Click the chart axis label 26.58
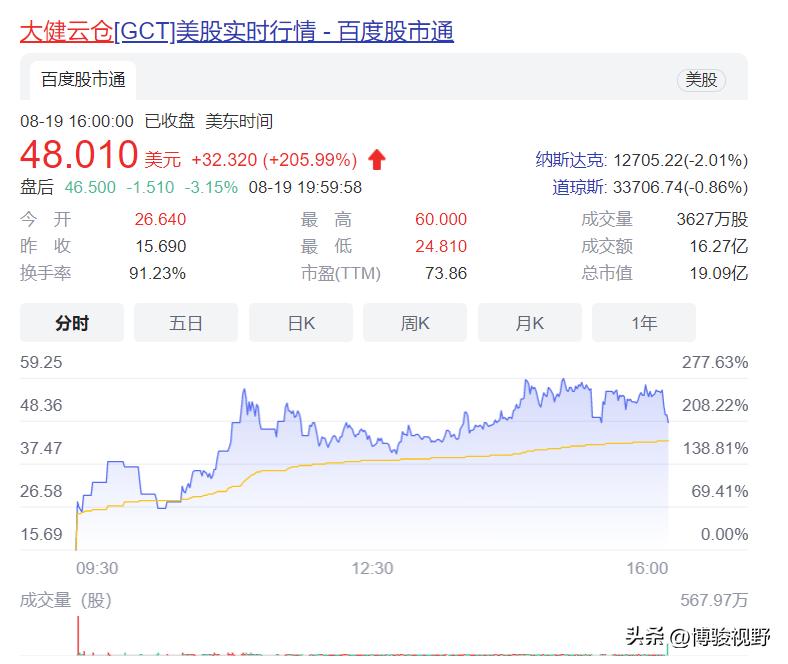 41,491
